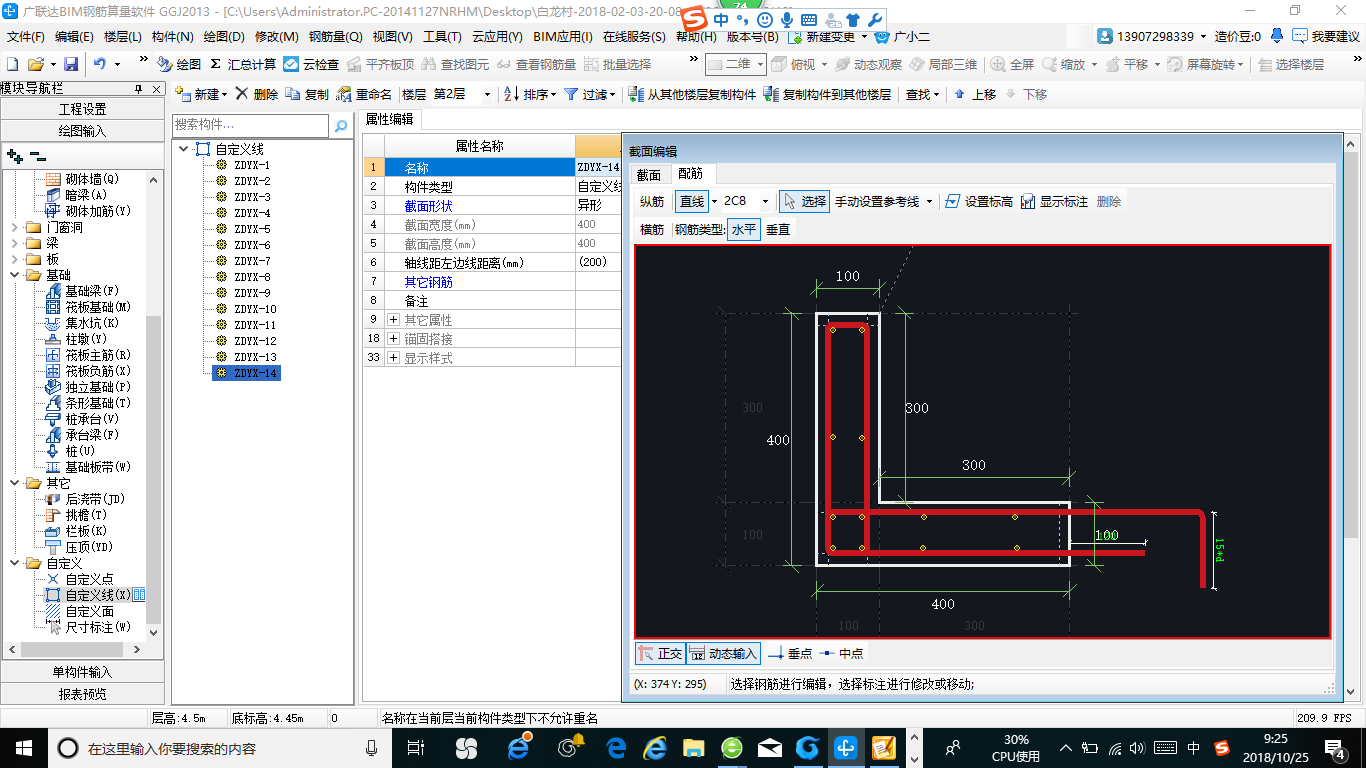The height and width of the screenshot is (768, 1366).
Task: Select ZDYX-7 in component list
Action: point(252,261)
